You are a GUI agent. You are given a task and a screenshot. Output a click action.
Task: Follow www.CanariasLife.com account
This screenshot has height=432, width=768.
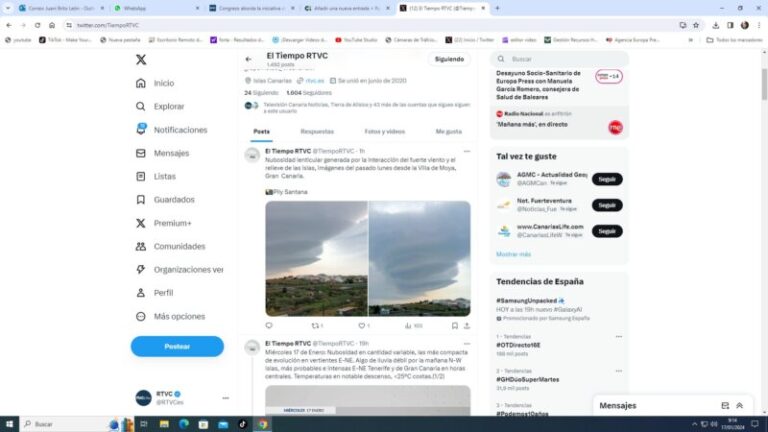607,231
